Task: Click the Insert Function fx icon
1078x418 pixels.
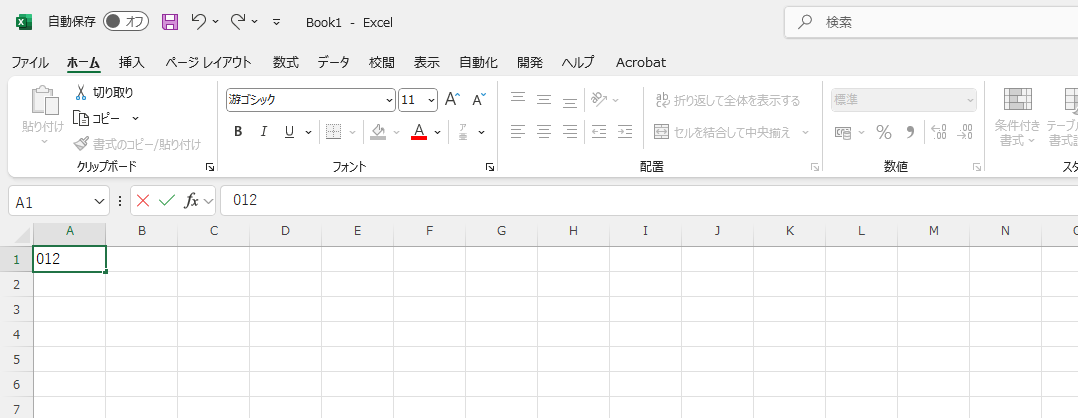Action: [191, 201]
